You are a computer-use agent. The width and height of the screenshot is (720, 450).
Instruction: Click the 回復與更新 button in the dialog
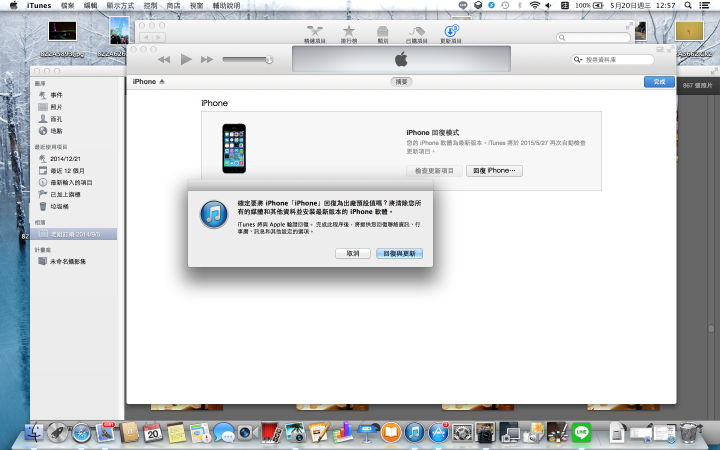tap(399, 253)
